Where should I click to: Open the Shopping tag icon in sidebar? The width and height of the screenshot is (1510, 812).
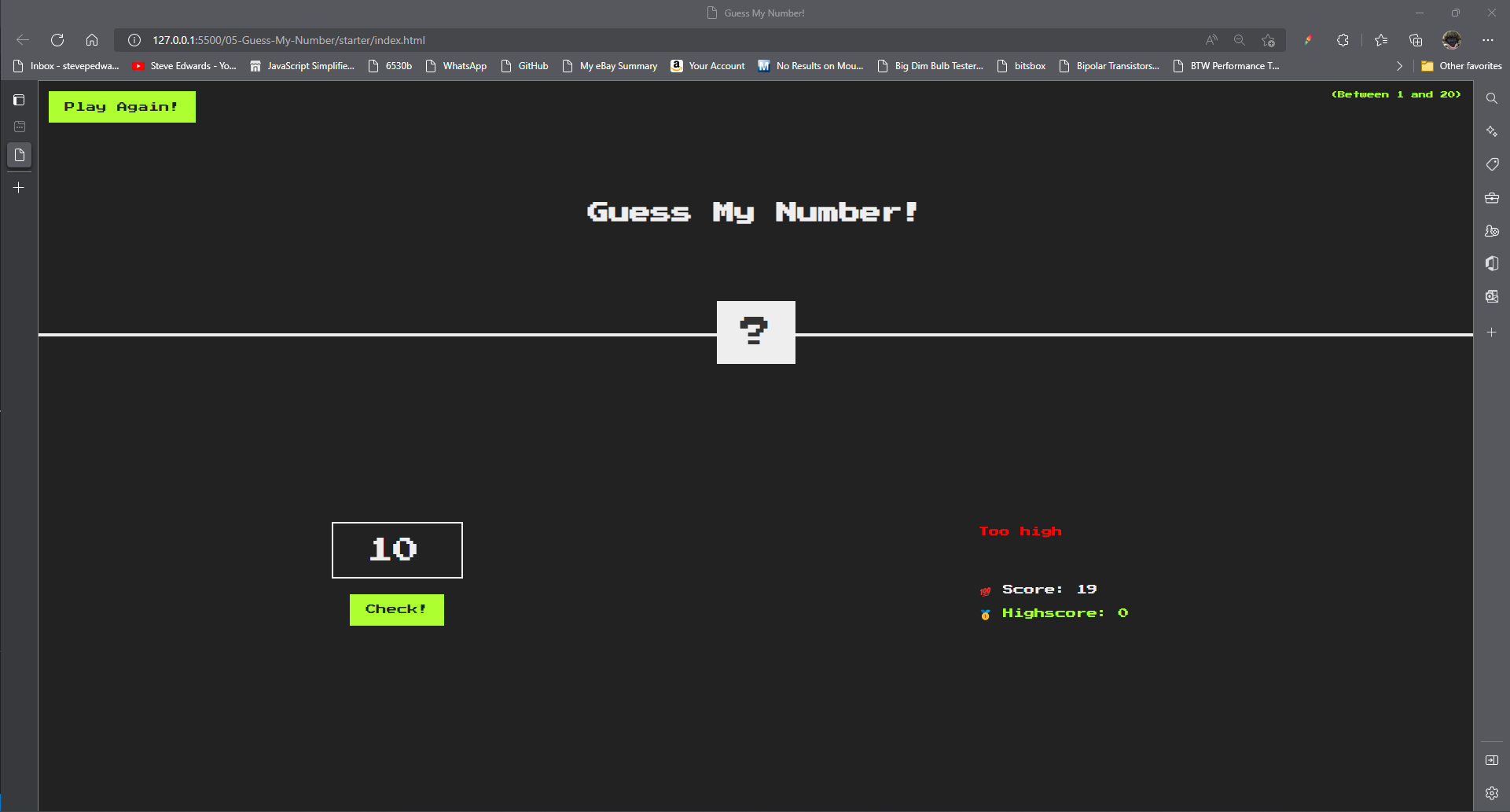click(1491, 164)
